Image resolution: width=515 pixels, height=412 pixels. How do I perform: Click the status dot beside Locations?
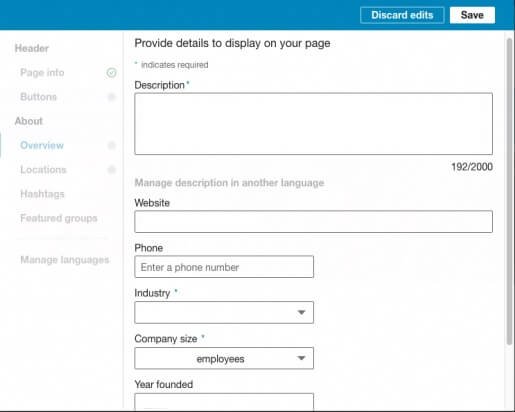111,169
